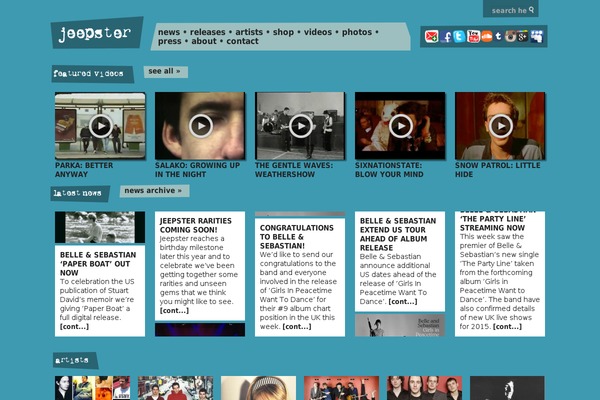
Task: Open the Myspace icon
Action: [x=537, y=37]
